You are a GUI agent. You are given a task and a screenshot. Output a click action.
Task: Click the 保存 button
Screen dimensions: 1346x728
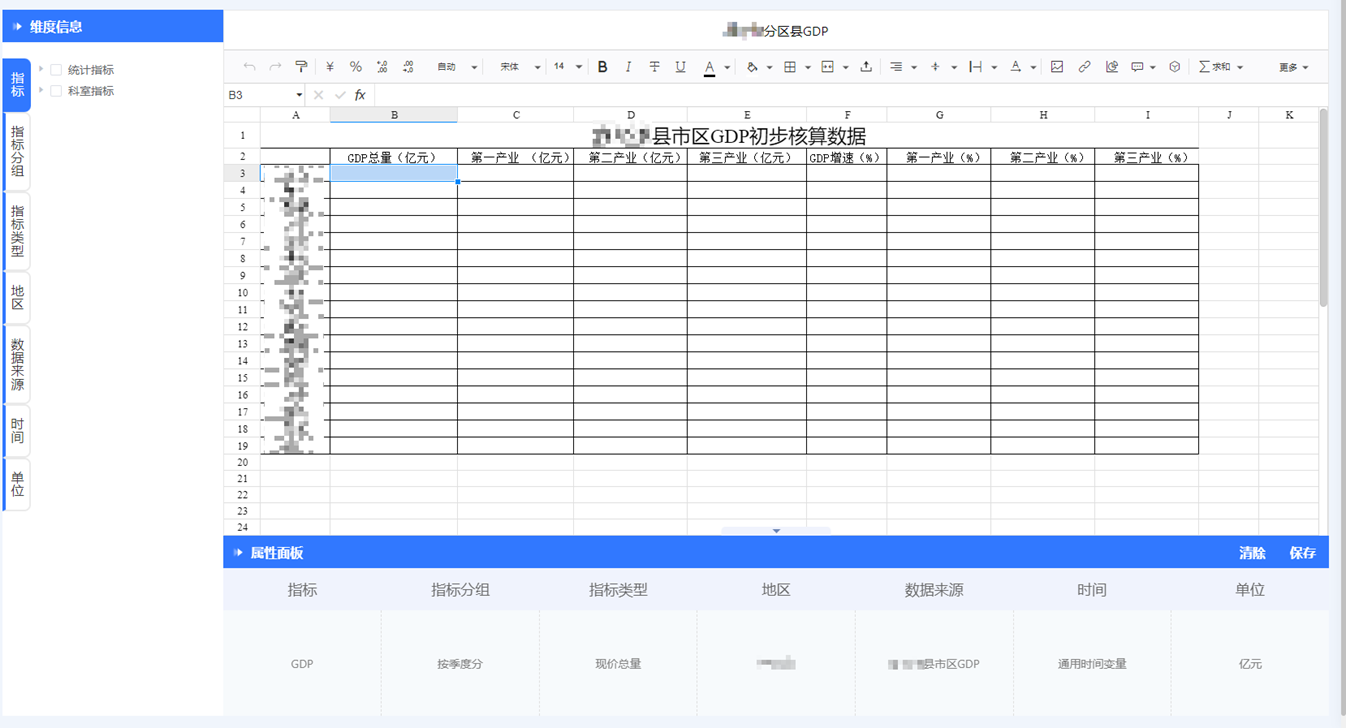(x=1302, y=553)
